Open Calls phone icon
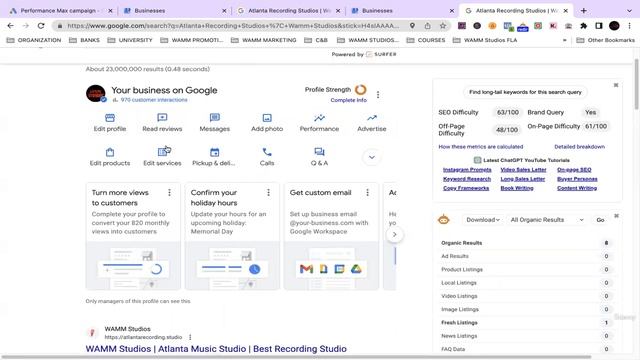The width and height of the screenshot is (640, 360). [267, 152]
